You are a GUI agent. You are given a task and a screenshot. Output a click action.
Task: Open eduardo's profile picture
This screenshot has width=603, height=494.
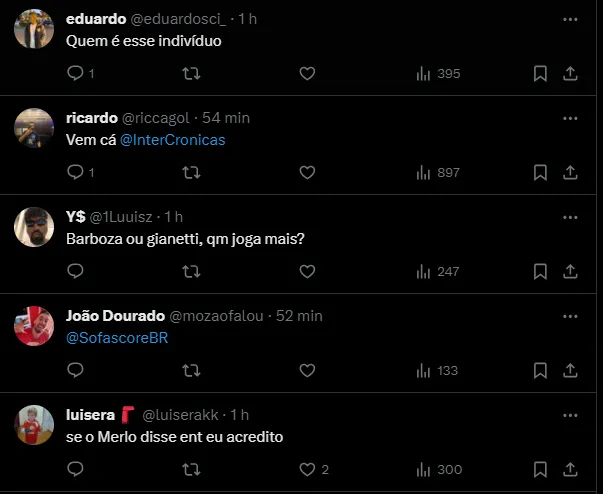pos(34,29)
